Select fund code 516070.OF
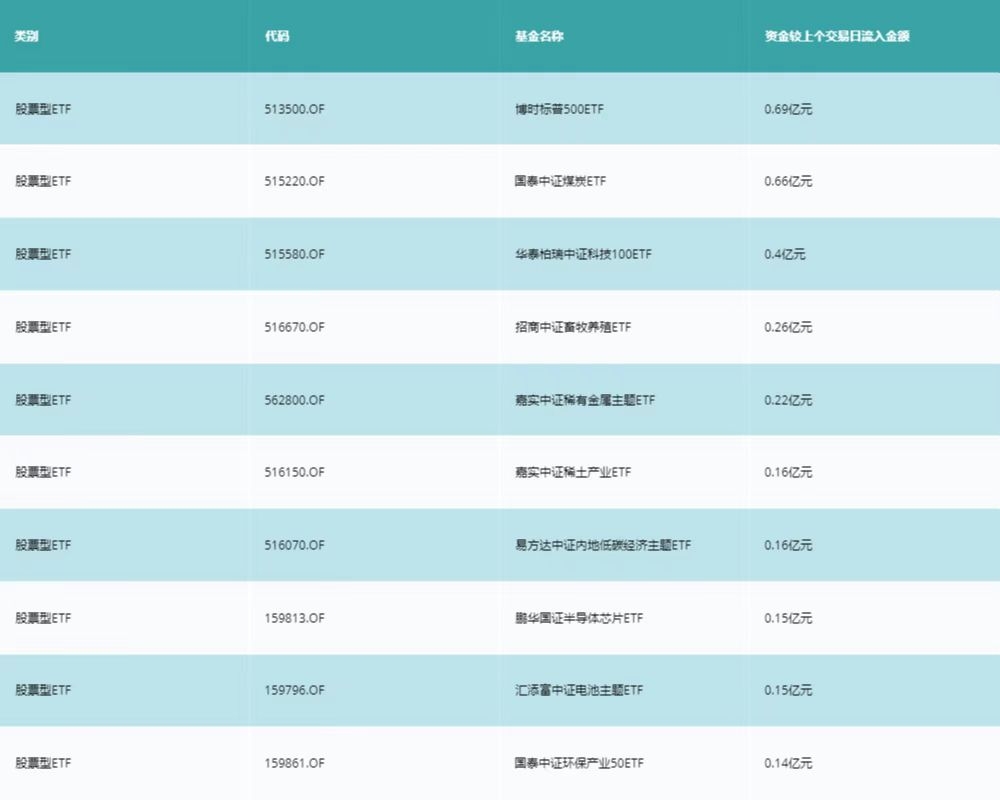Screen dimensions: 1000x800 tap(295, 545)
